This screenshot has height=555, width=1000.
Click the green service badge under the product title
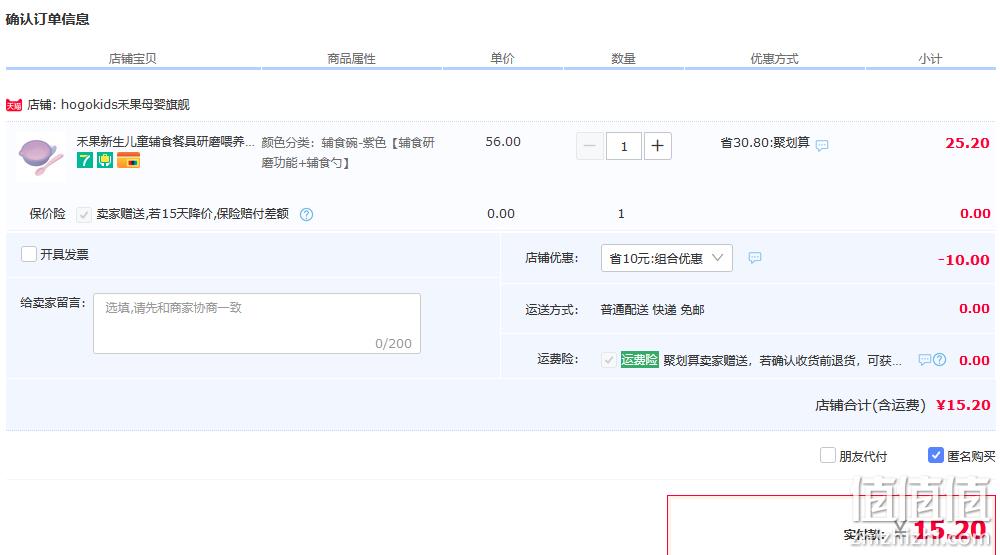coord(105,160)
